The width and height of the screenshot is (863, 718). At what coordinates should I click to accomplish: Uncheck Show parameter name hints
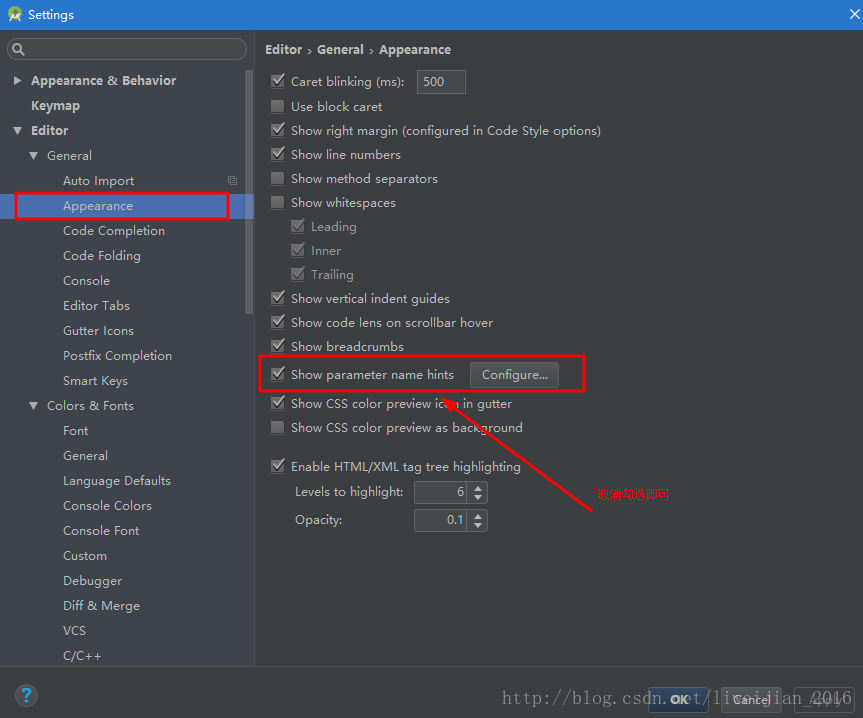pyautogui.click(x=278, y=374)
